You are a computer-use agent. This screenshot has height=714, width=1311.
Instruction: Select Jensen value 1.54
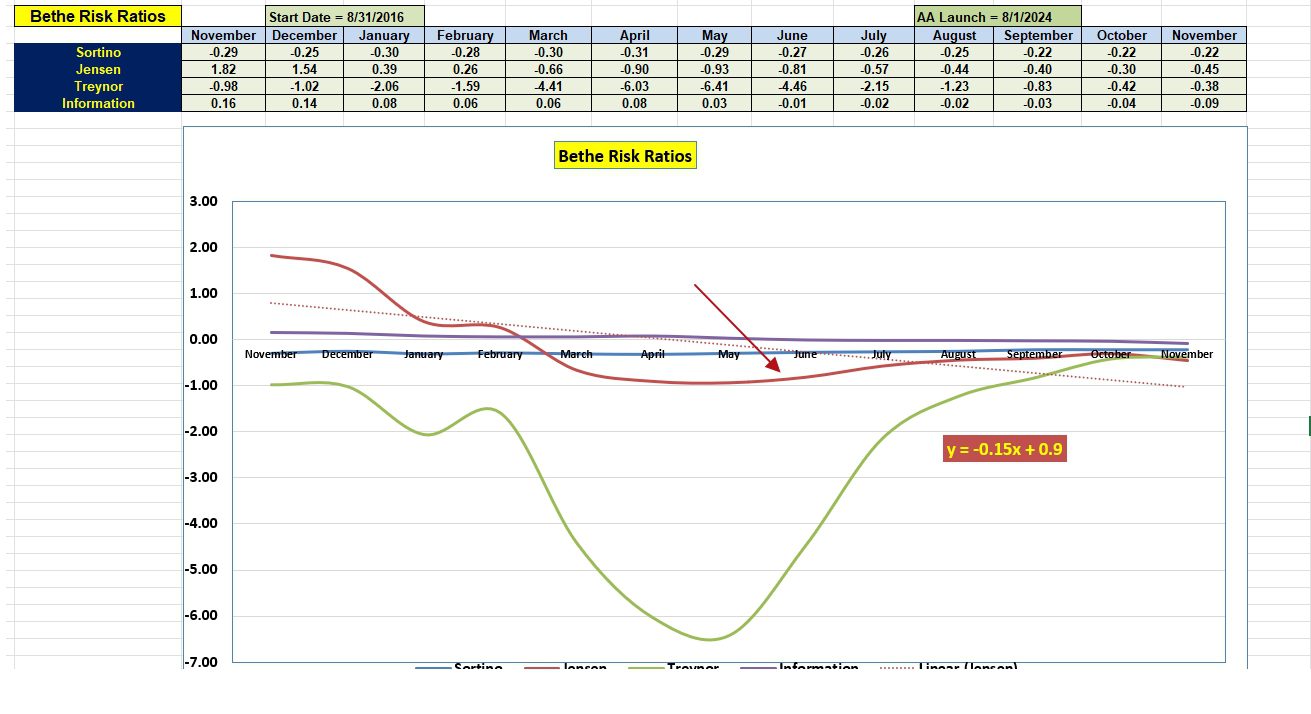pos(304,69)
